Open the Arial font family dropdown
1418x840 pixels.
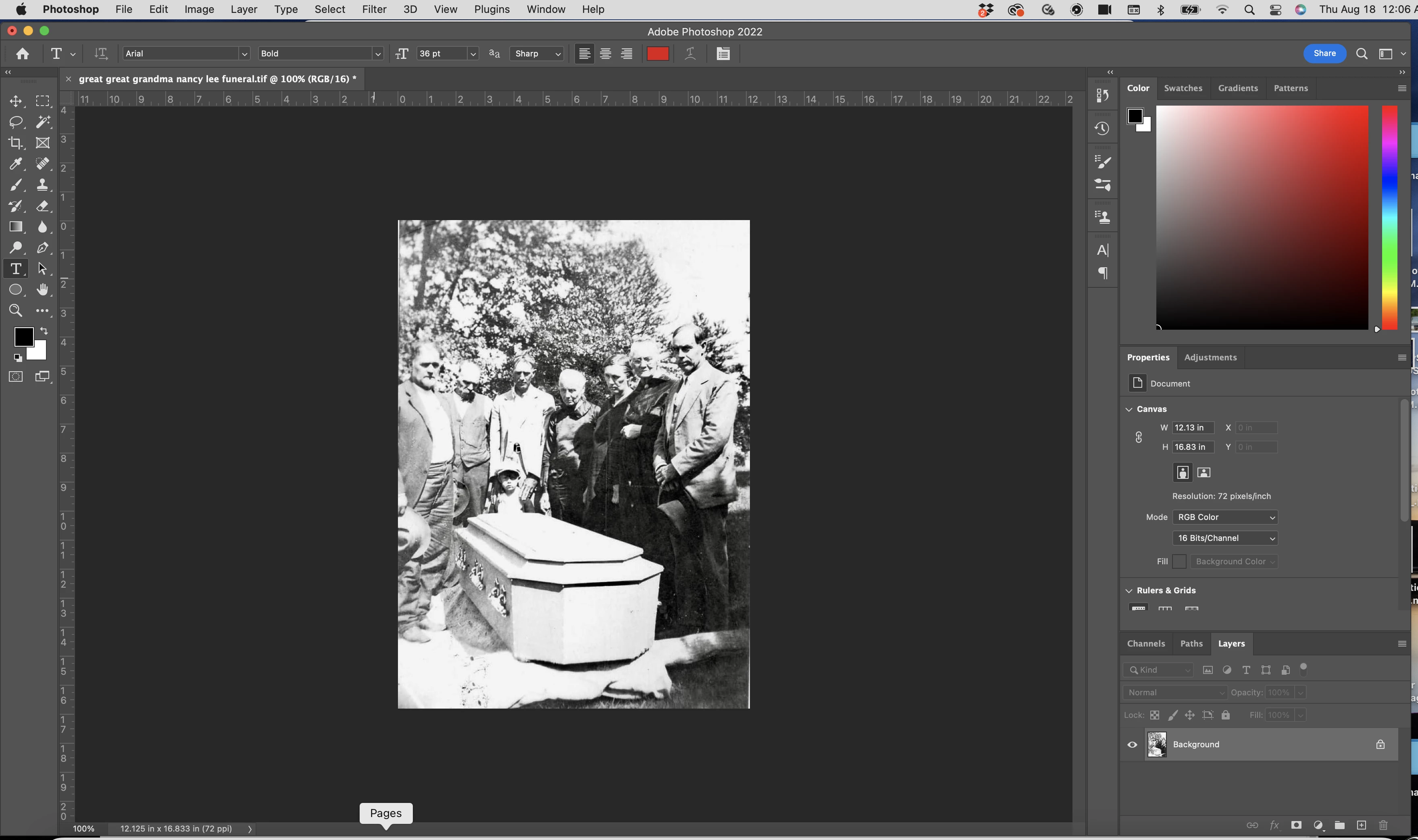244,54
